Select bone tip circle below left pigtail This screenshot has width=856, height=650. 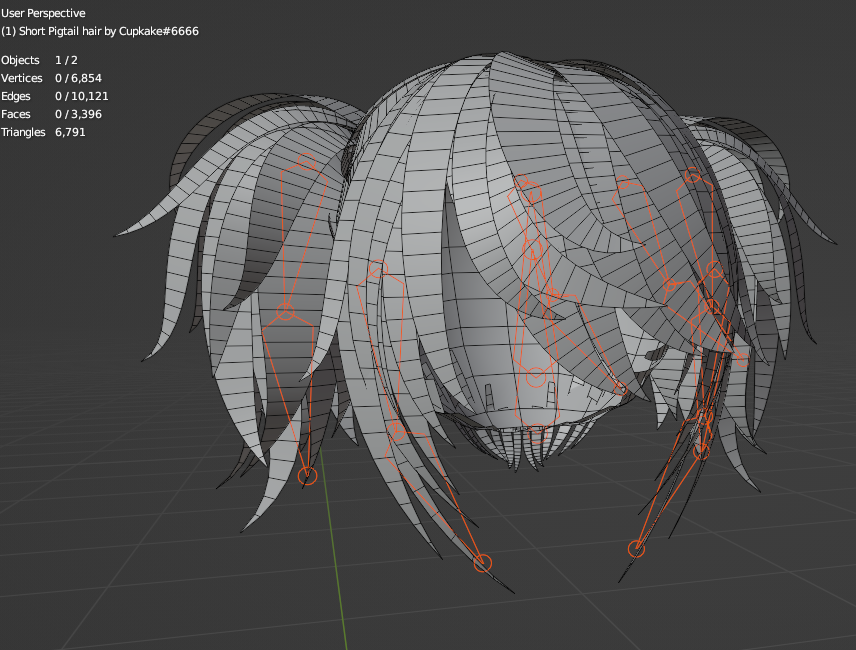(x=308, y=476)
